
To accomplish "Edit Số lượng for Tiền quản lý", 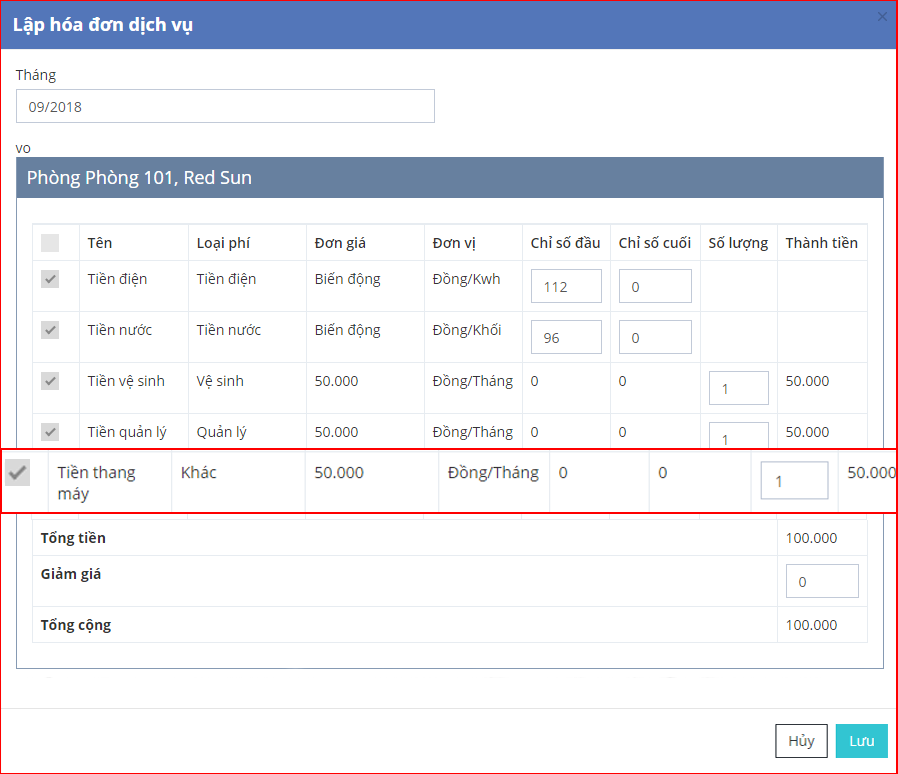I will [x=738, y=436].
